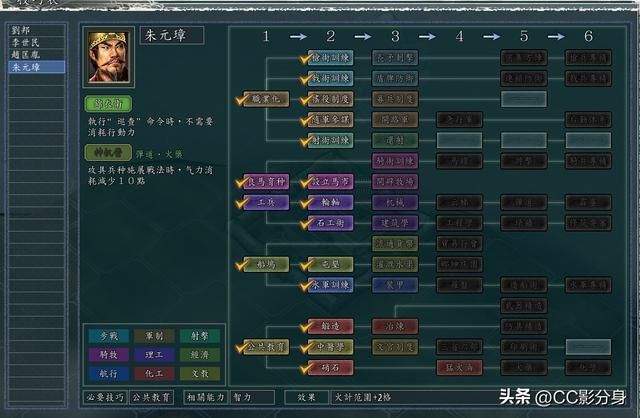
Task: Click the 相關能力 label at bottom
Action: pos(205,397)
